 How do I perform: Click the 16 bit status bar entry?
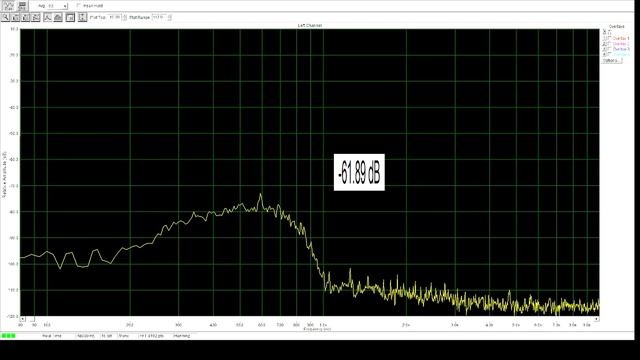pyautogui.click(x=107, y=336)
